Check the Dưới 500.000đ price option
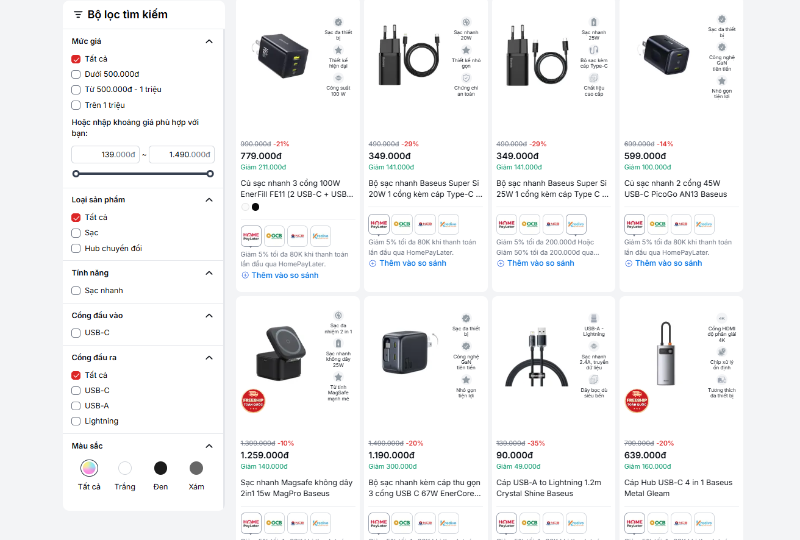Screen dimensions: 800x540 76,75
